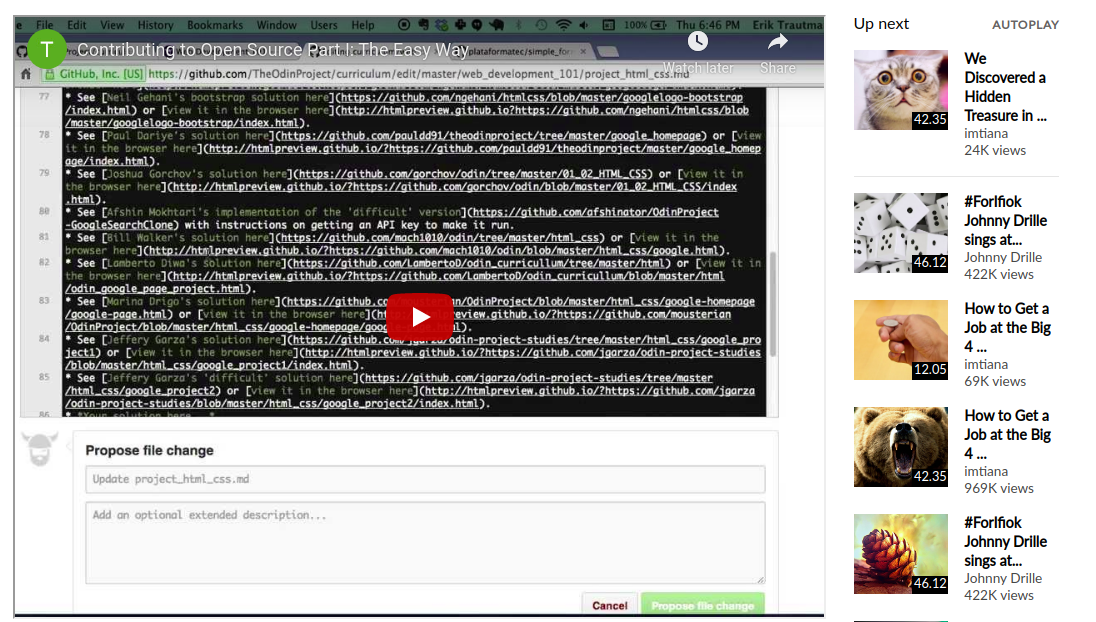Open a new tab with the blank tab button
Viewport: 1096px width, 622px height.
tap(607, 51)
